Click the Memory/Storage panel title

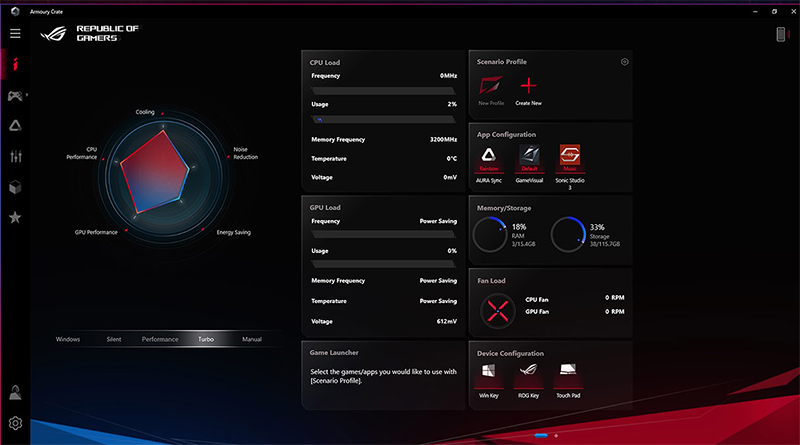[504, 208]
